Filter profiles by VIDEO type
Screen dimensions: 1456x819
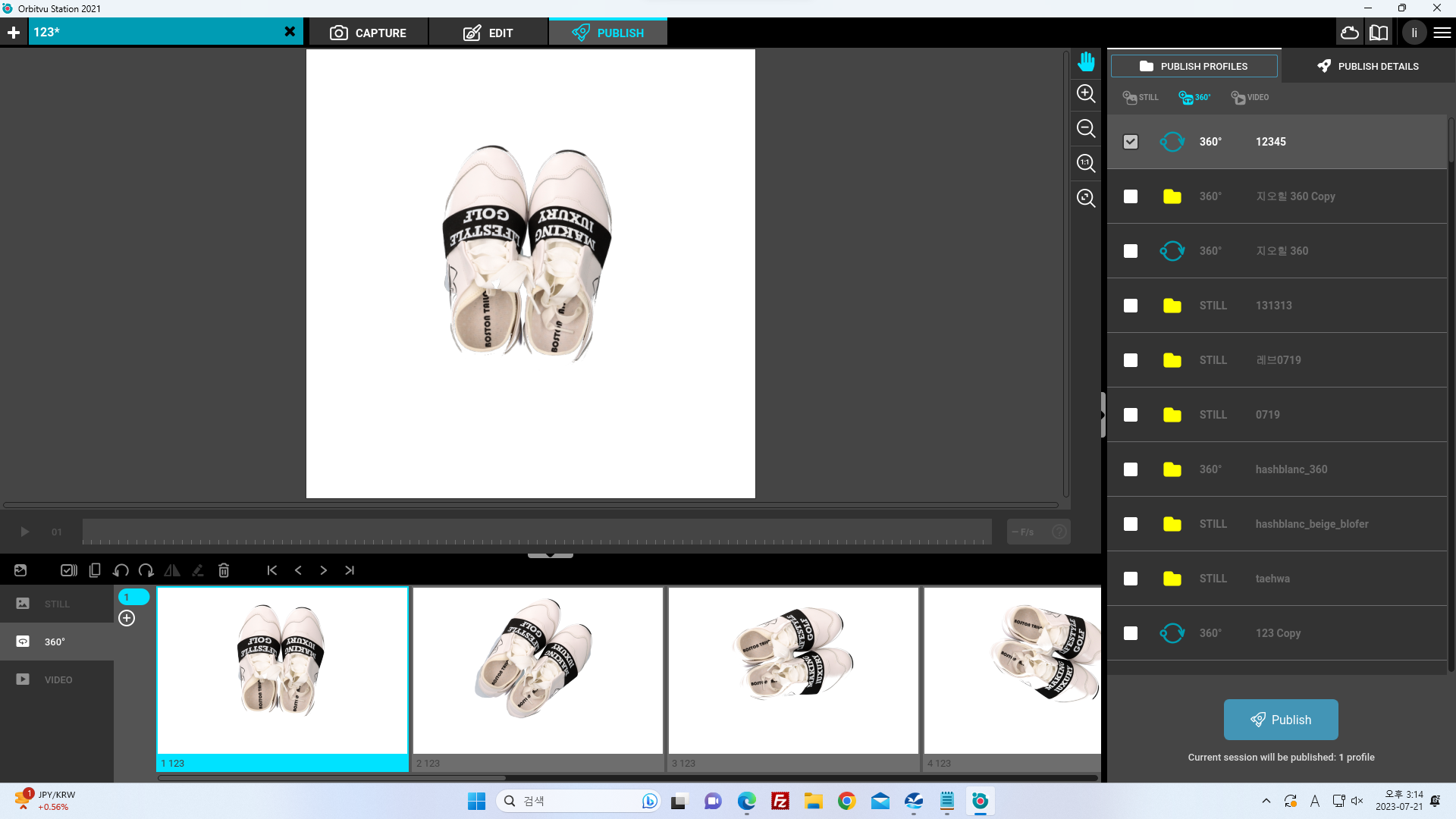pos(1250,97)
